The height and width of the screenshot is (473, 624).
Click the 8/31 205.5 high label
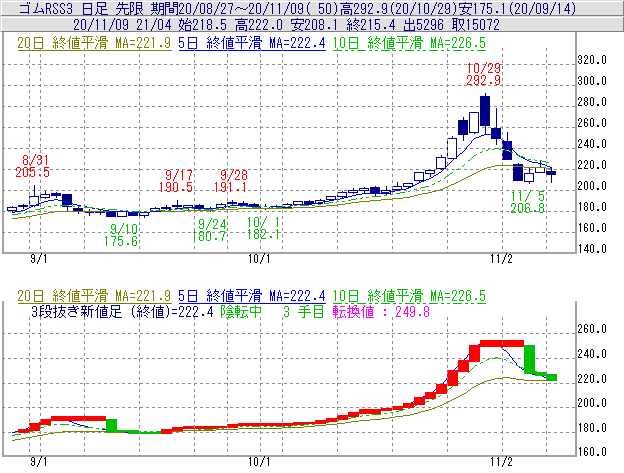click(33, 166)
